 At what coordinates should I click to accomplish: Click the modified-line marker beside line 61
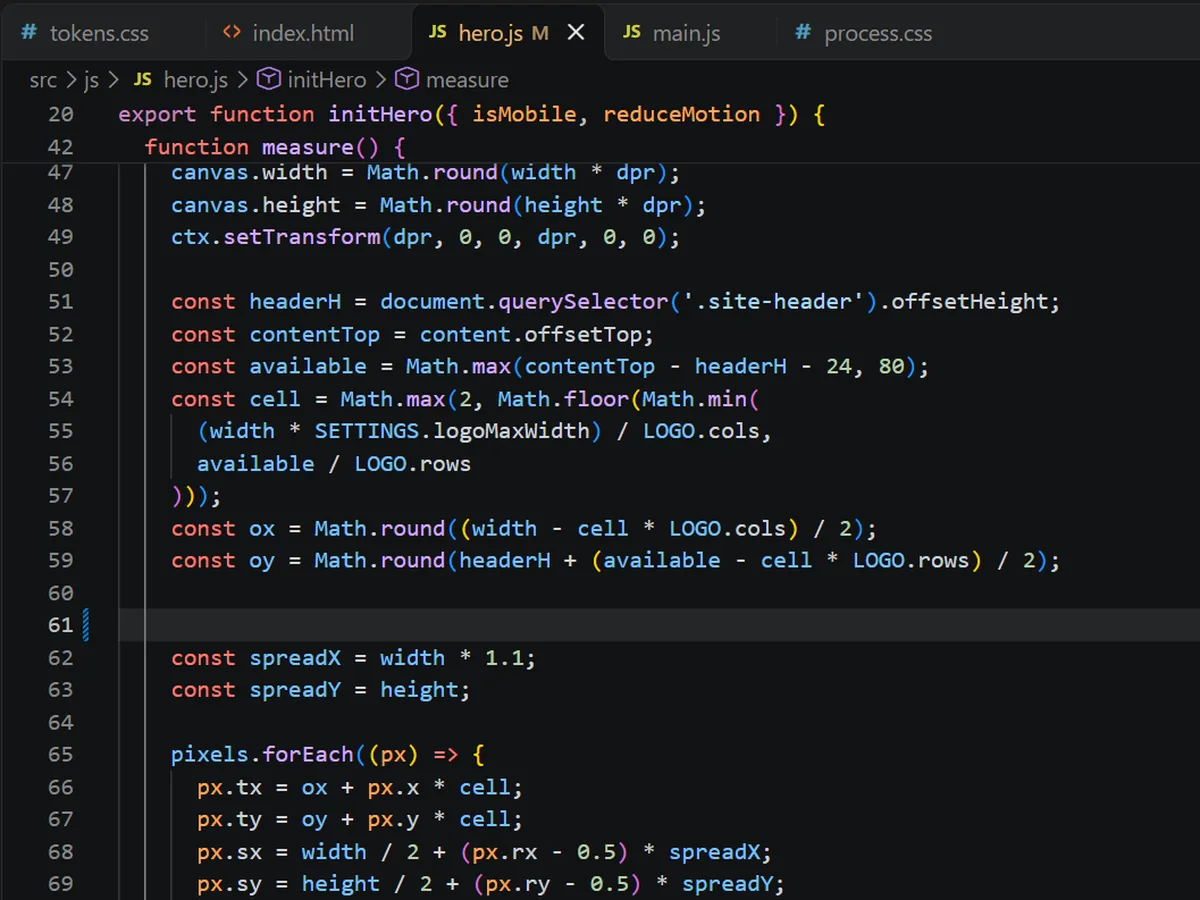point(86,625)
